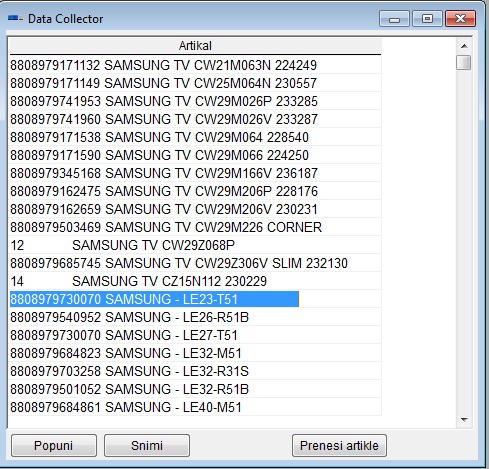Select row 8808979540952 SAMSUNG - LE26-R51B
Image resolution: width=489 pixels, height=469 pixels.
(195, 317)
